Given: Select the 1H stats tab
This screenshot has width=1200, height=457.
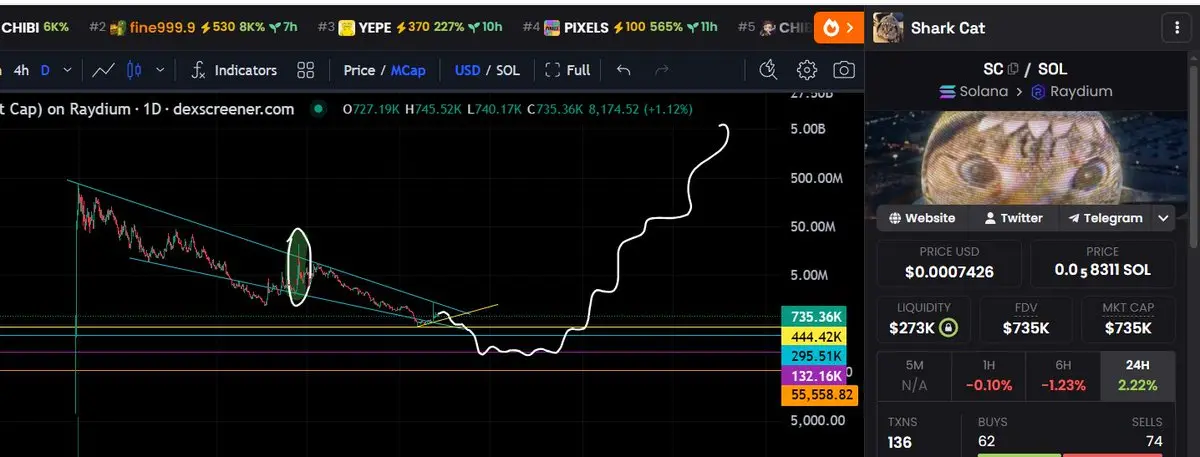Looking at the screenshot, I should point(988,376).
